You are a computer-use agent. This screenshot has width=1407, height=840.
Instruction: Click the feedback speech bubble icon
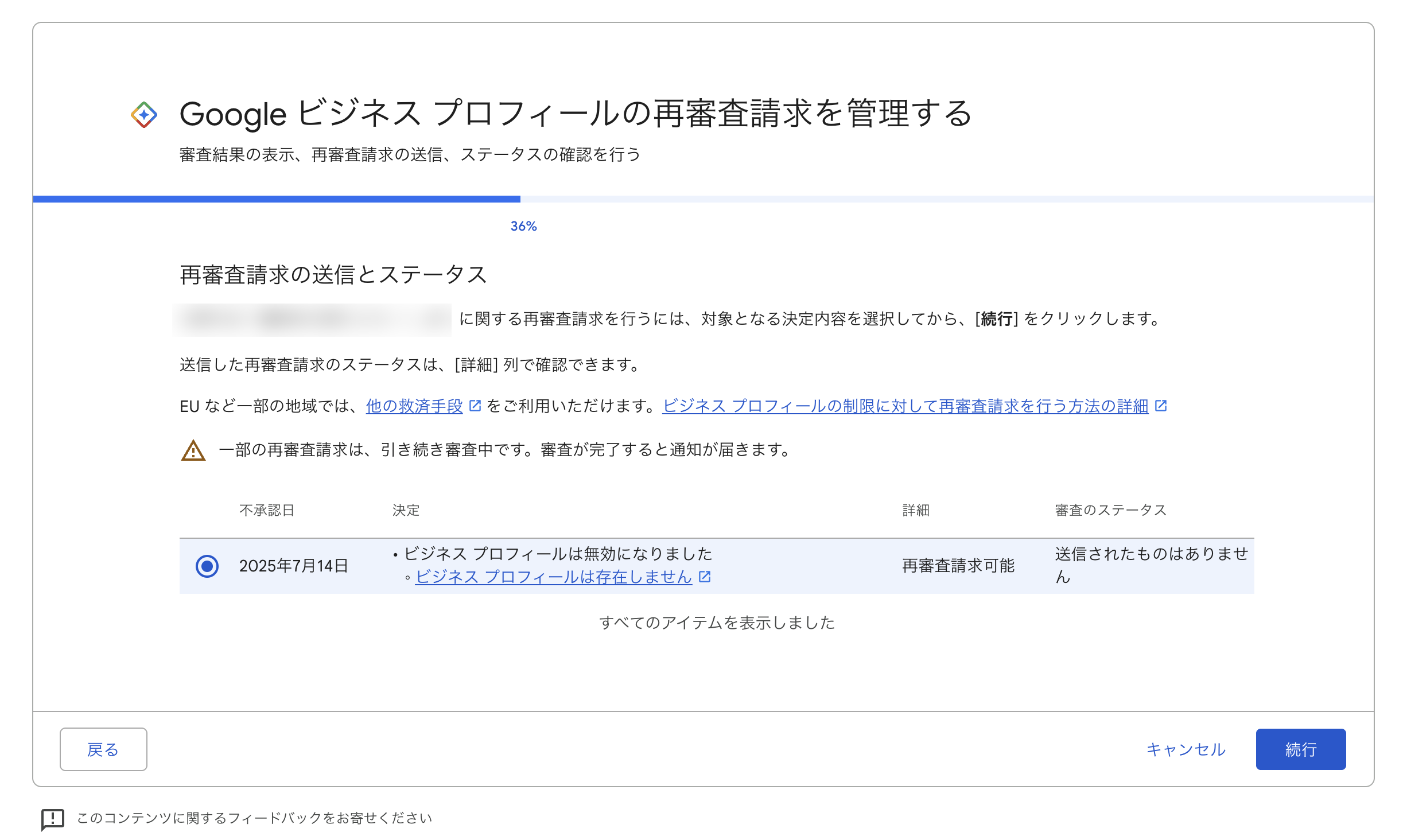pyautogui.click(x=53, y=819)
